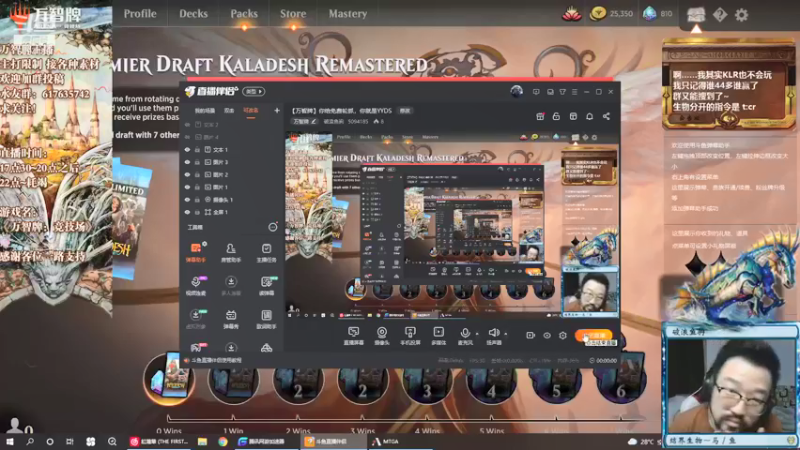800x450 pixels.
Task: Open the MTG Arena mailbox icon
Action: 695,15
